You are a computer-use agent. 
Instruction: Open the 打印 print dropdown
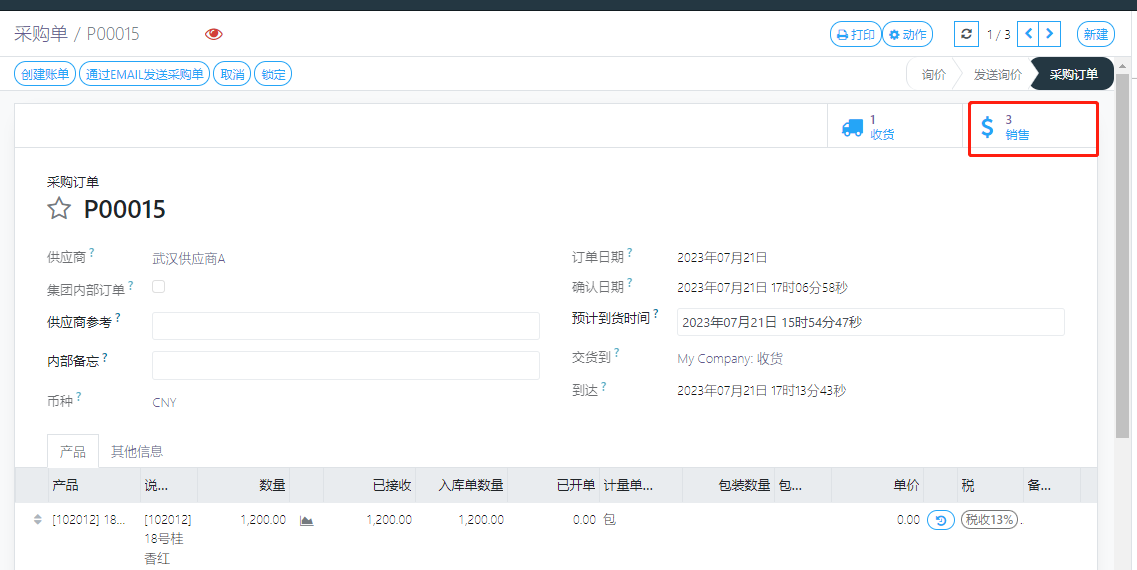point(854,34)
